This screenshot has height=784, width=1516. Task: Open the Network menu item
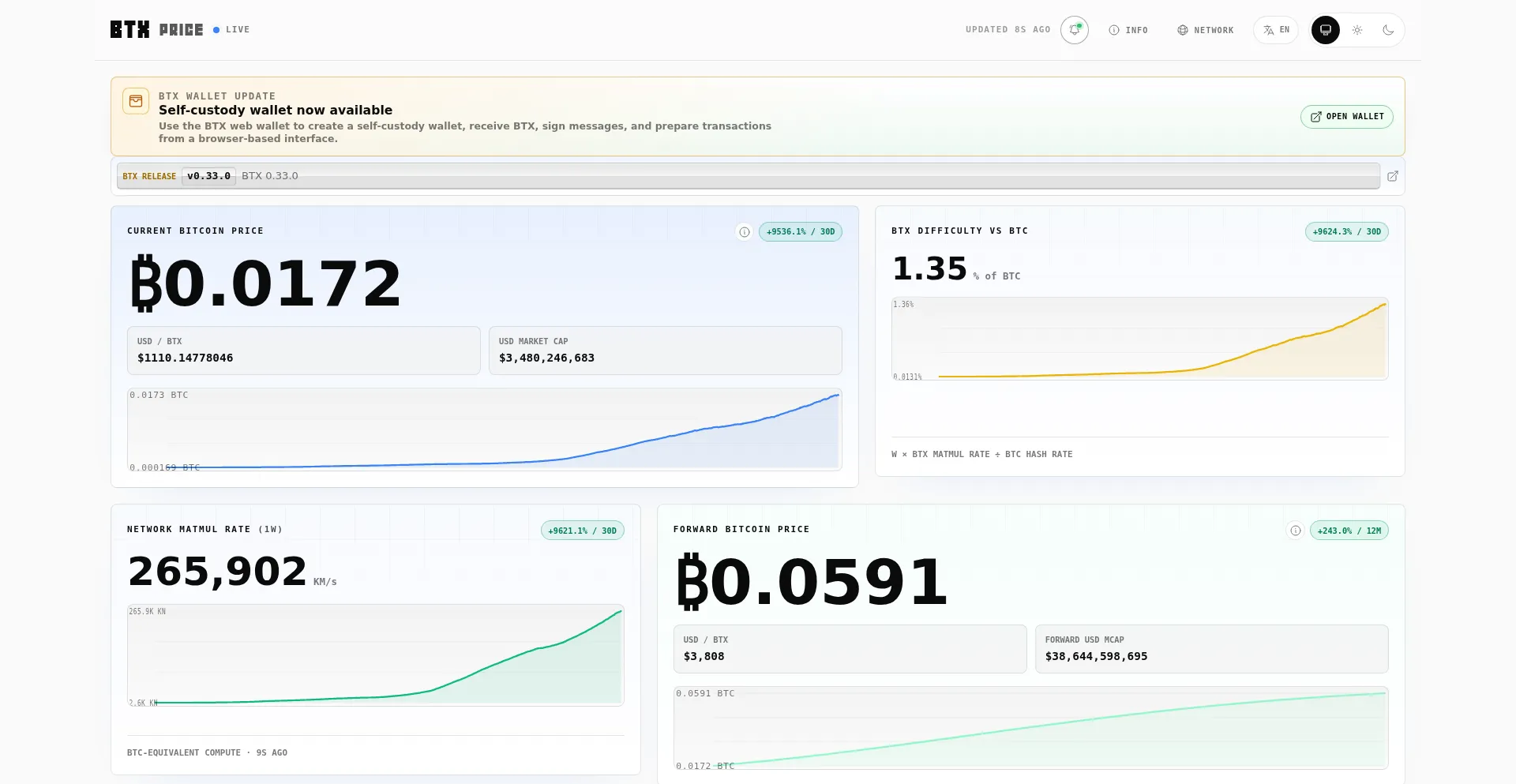(1206, 30)
